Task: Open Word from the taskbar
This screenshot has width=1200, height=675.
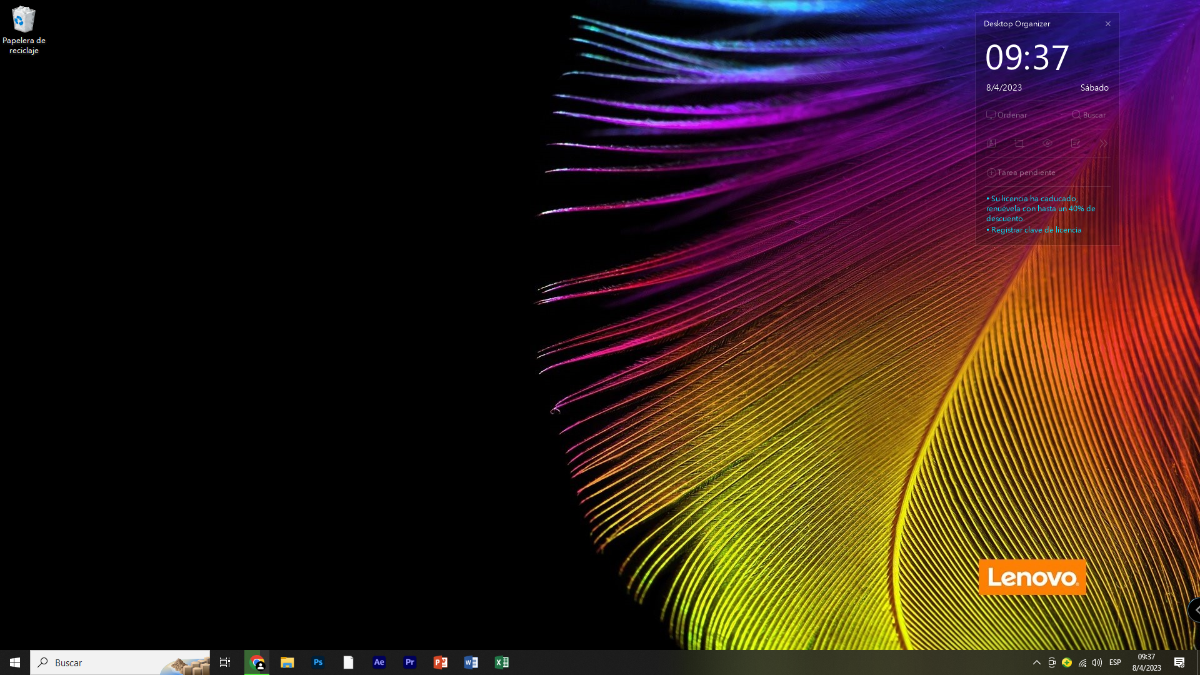Action: click(471, 662)
